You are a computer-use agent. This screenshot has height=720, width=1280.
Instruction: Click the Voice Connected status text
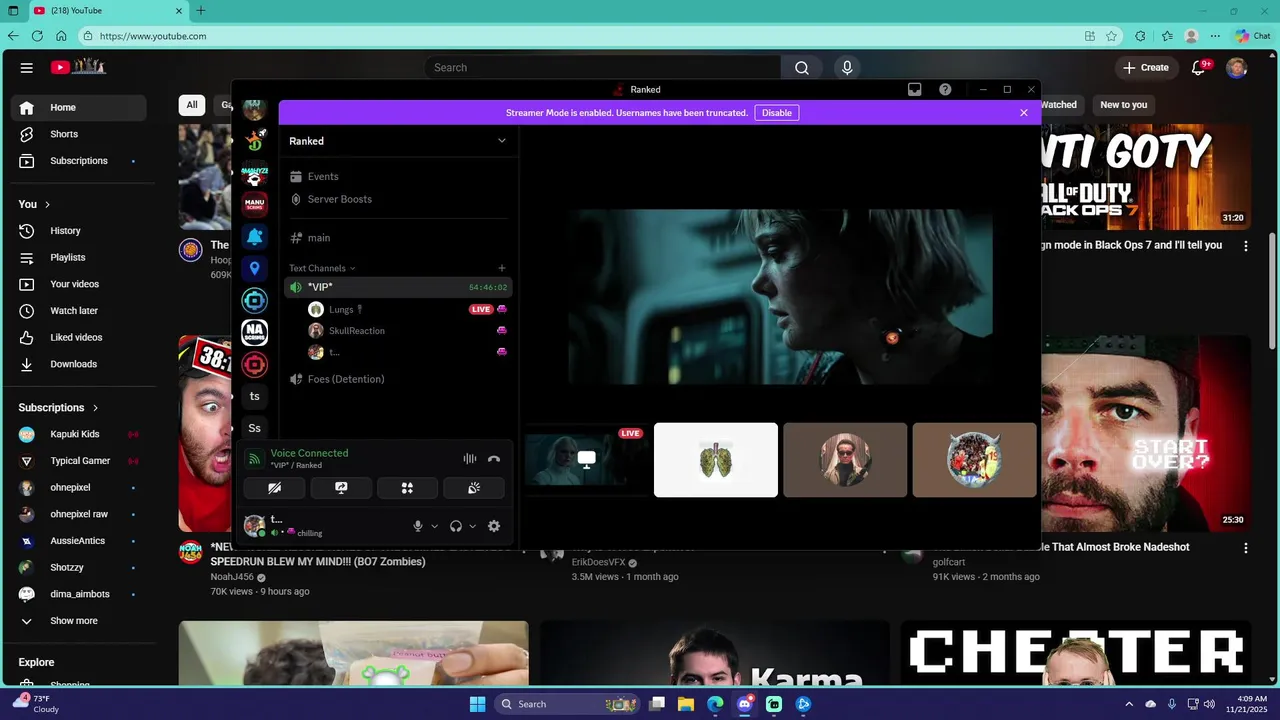pos(309,453)
